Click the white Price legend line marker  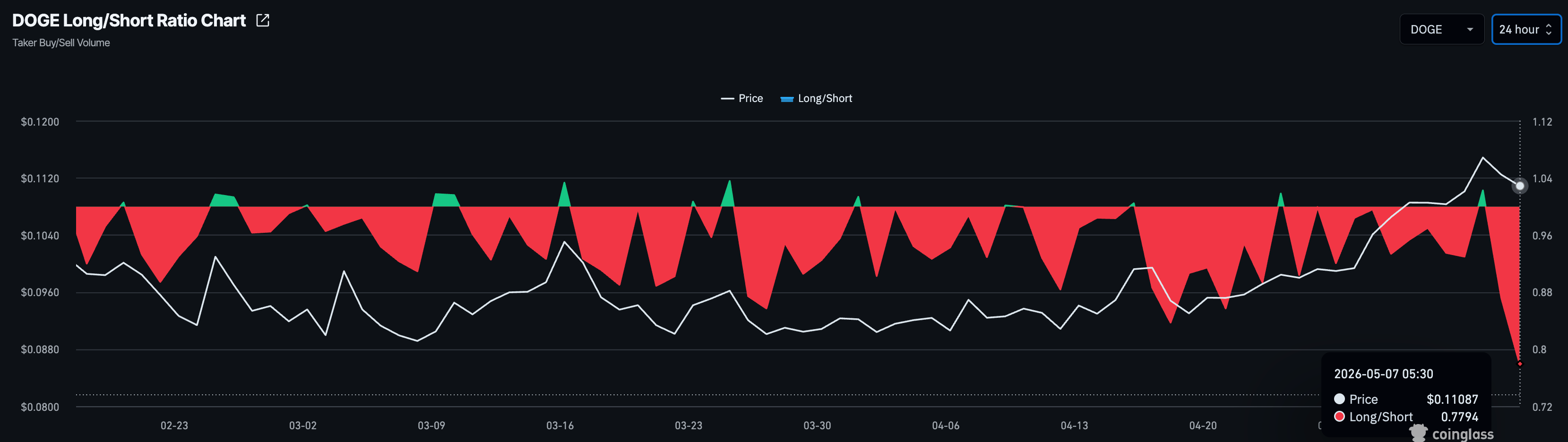(x=727, y=99)
